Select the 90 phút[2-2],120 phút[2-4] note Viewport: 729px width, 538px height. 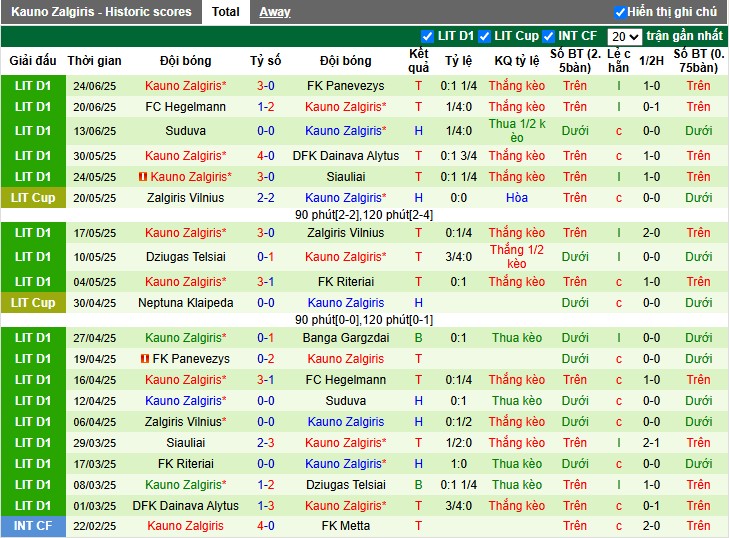coord(364,215)
